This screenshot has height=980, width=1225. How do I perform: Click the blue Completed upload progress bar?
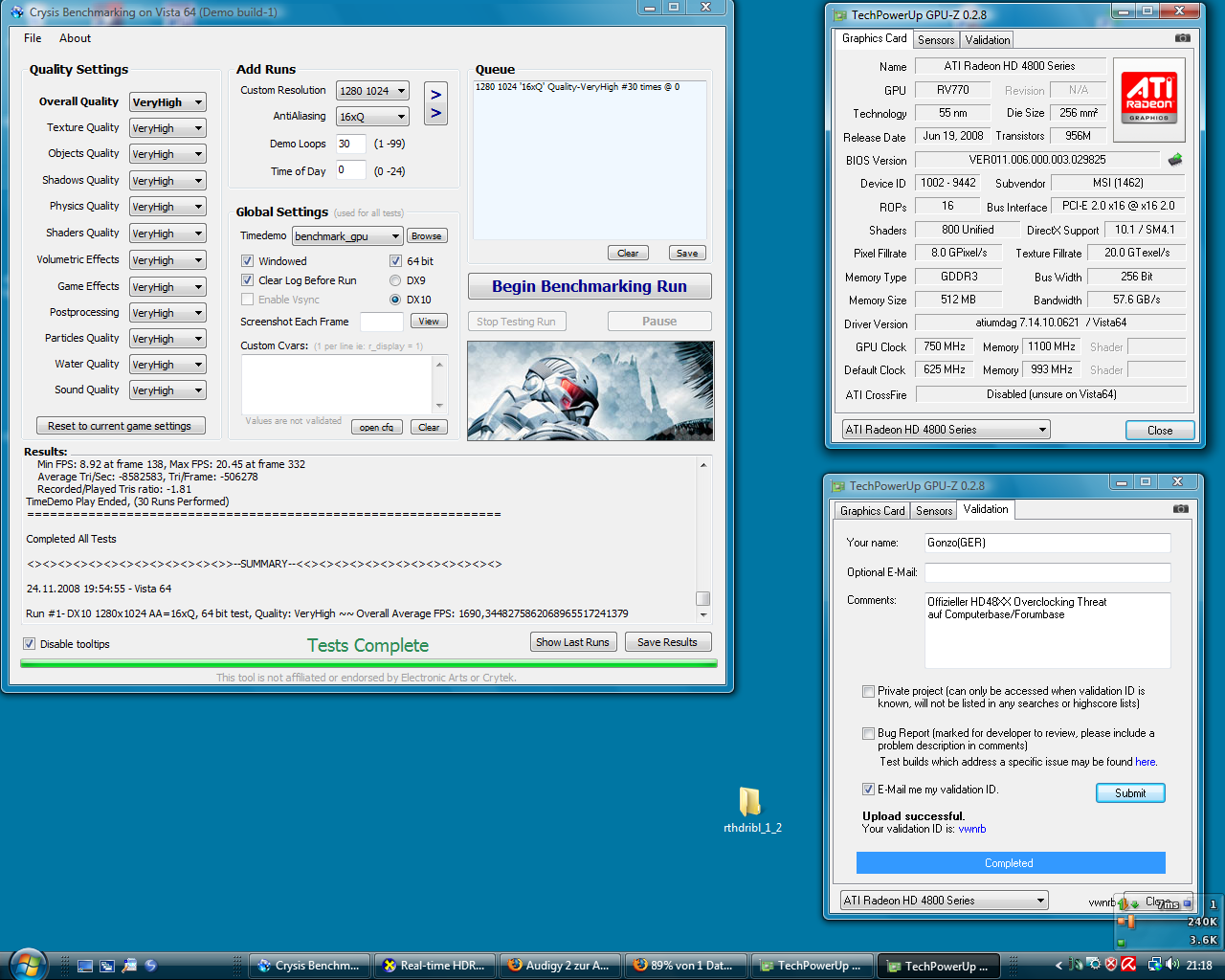[x=1011, y=863]
